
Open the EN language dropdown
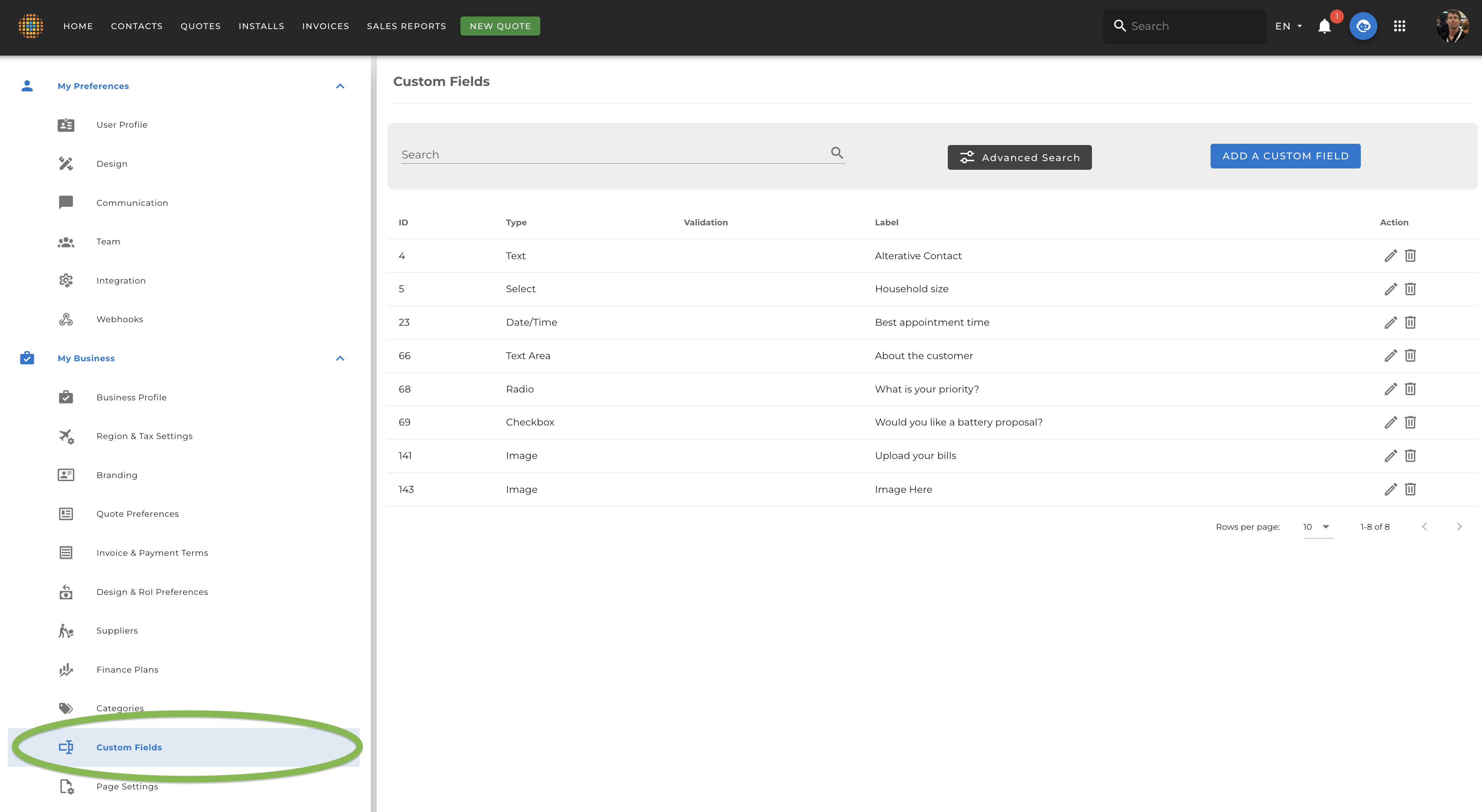[x=1289, y=26]
